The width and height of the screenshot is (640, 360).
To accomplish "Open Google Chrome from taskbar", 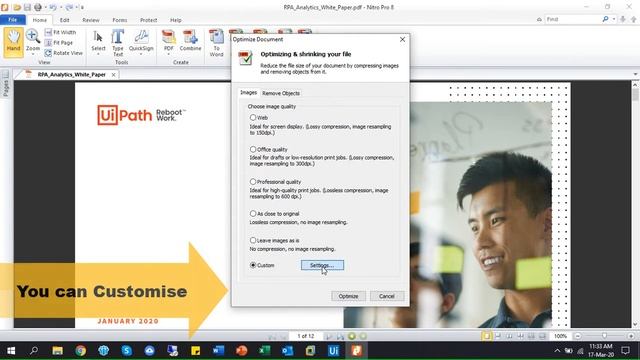I will [80, 351].
